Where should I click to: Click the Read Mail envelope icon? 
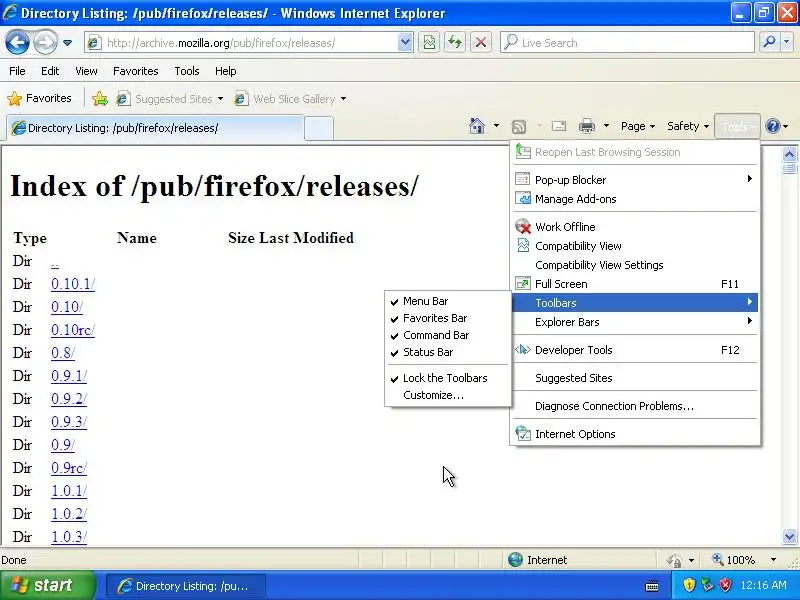click(x=559, y=126)
